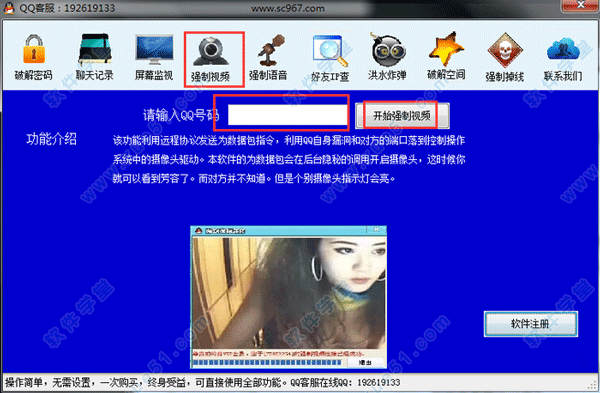This screenshot has height=393, width=600.
Task: Open the 洪水炸弹 bomb icon
Action: click(x=387, y=50)
